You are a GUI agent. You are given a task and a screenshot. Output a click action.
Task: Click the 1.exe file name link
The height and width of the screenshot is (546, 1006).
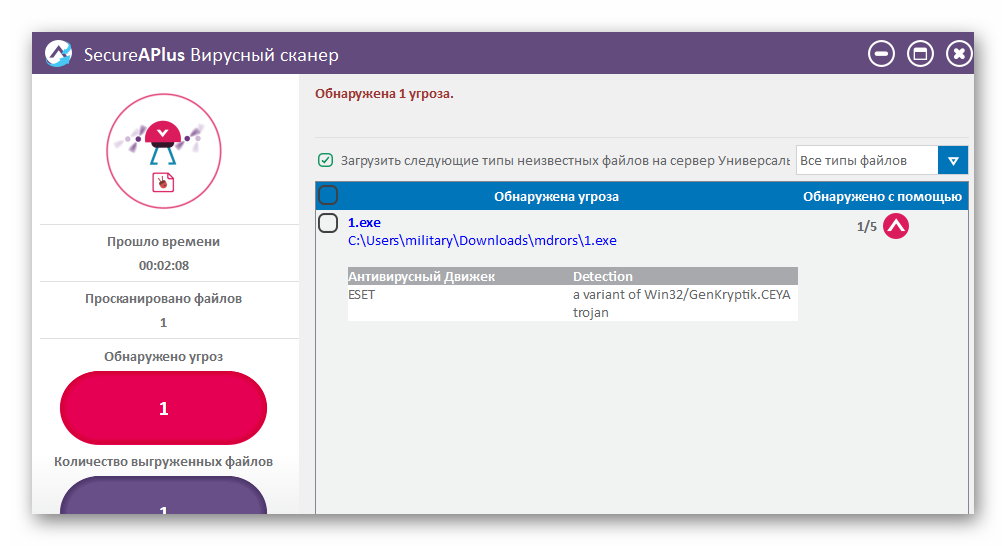point(364,223)
